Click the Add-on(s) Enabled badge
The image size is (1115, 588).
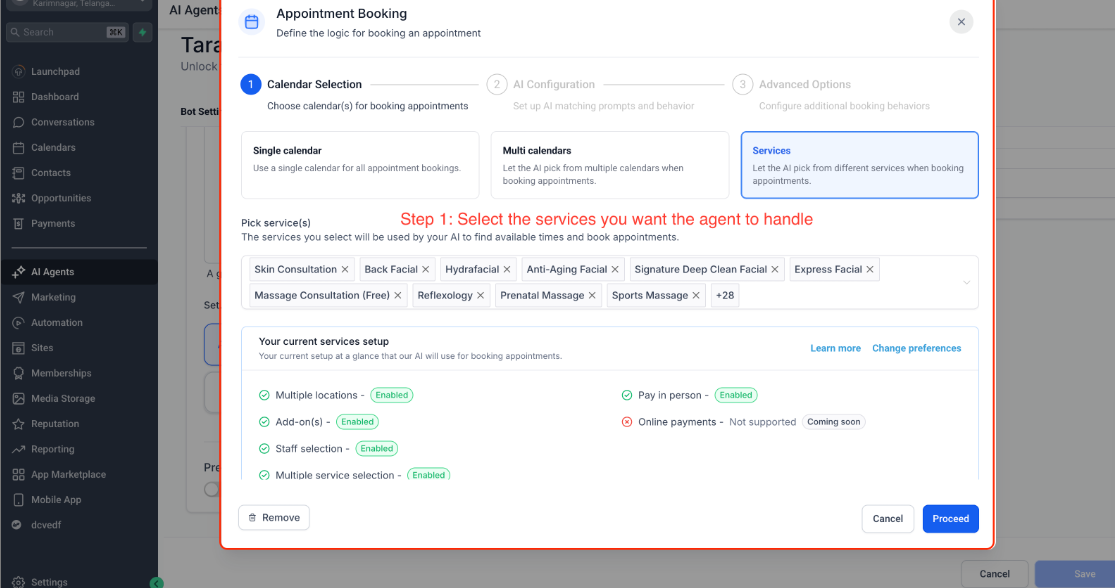[x=357, y=422]
